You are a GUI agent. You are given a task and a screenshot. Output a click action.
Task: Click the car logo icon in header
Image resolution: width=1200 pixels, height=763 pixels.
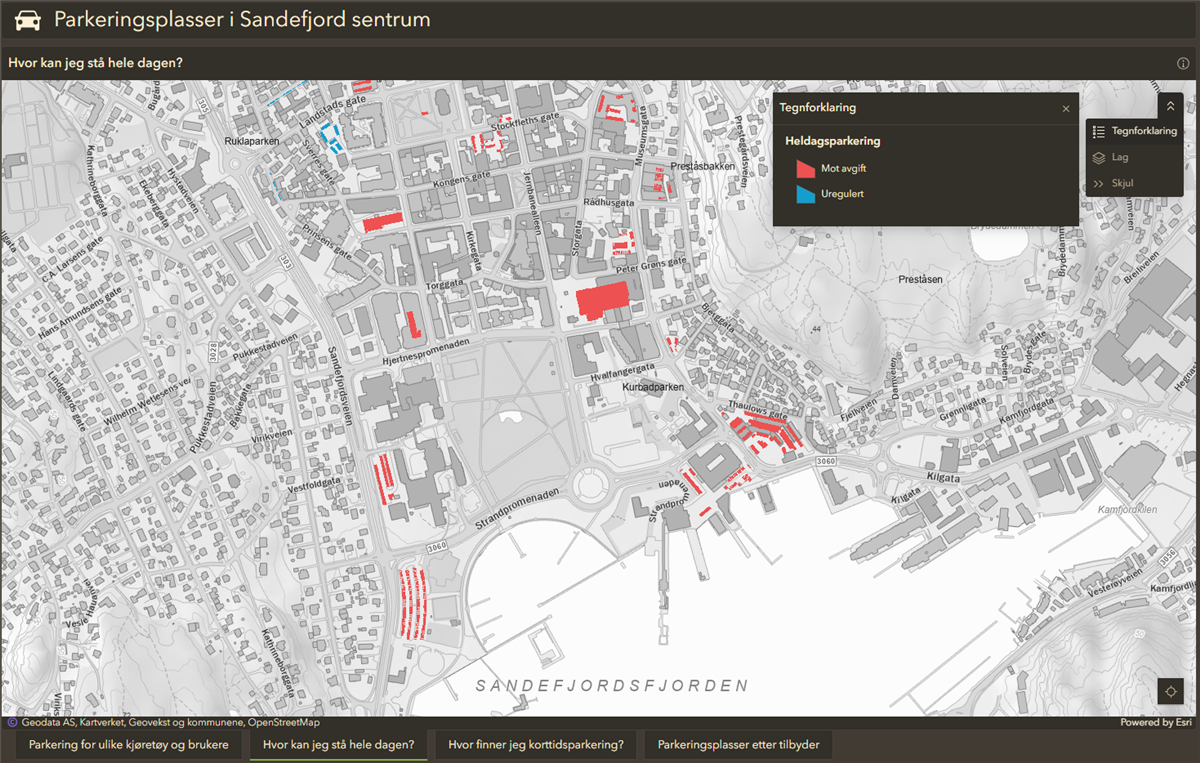tap(28, 20)
